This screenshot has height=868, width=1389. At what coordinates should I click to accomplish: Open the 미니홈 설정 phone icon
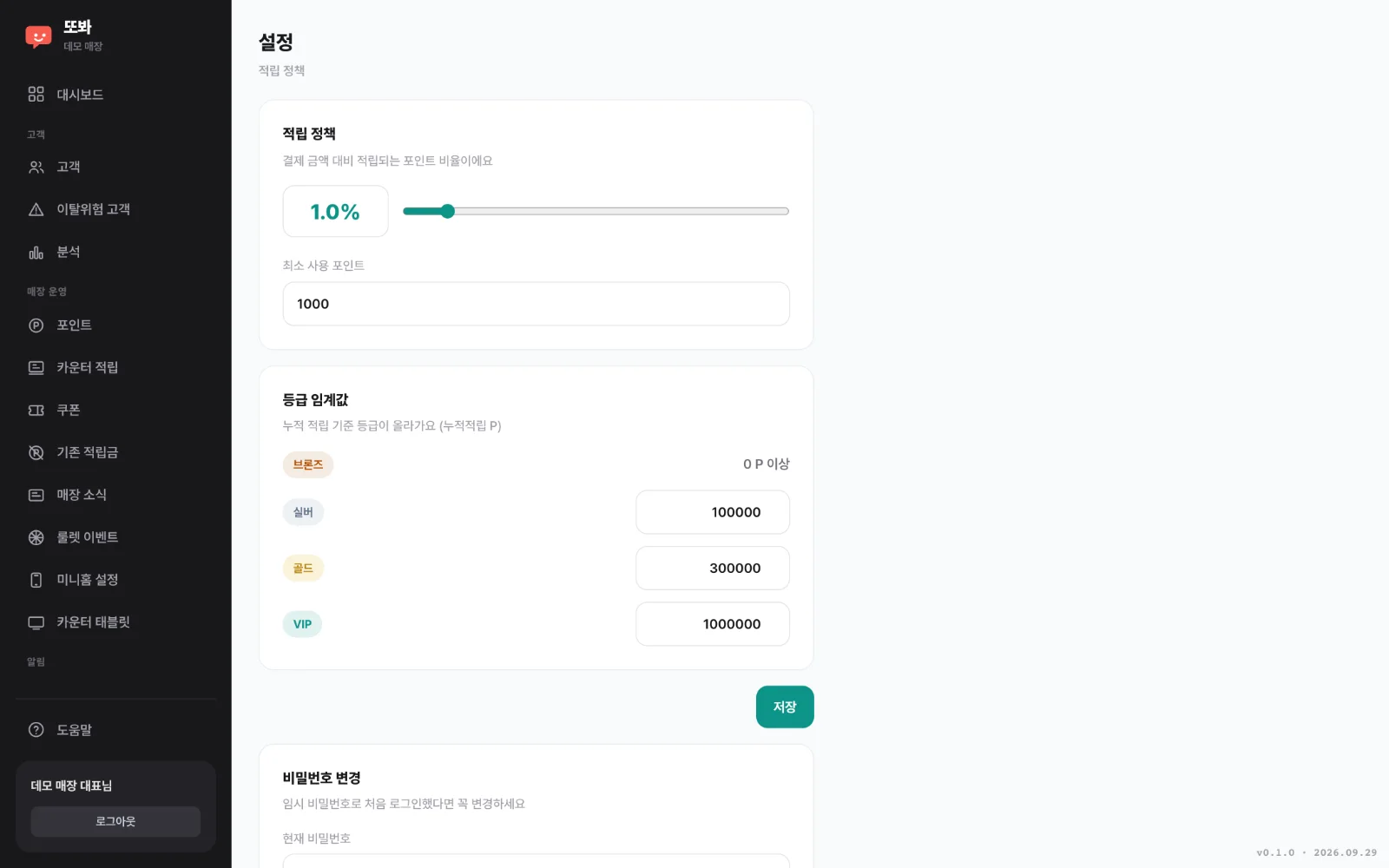click(36, 580)
